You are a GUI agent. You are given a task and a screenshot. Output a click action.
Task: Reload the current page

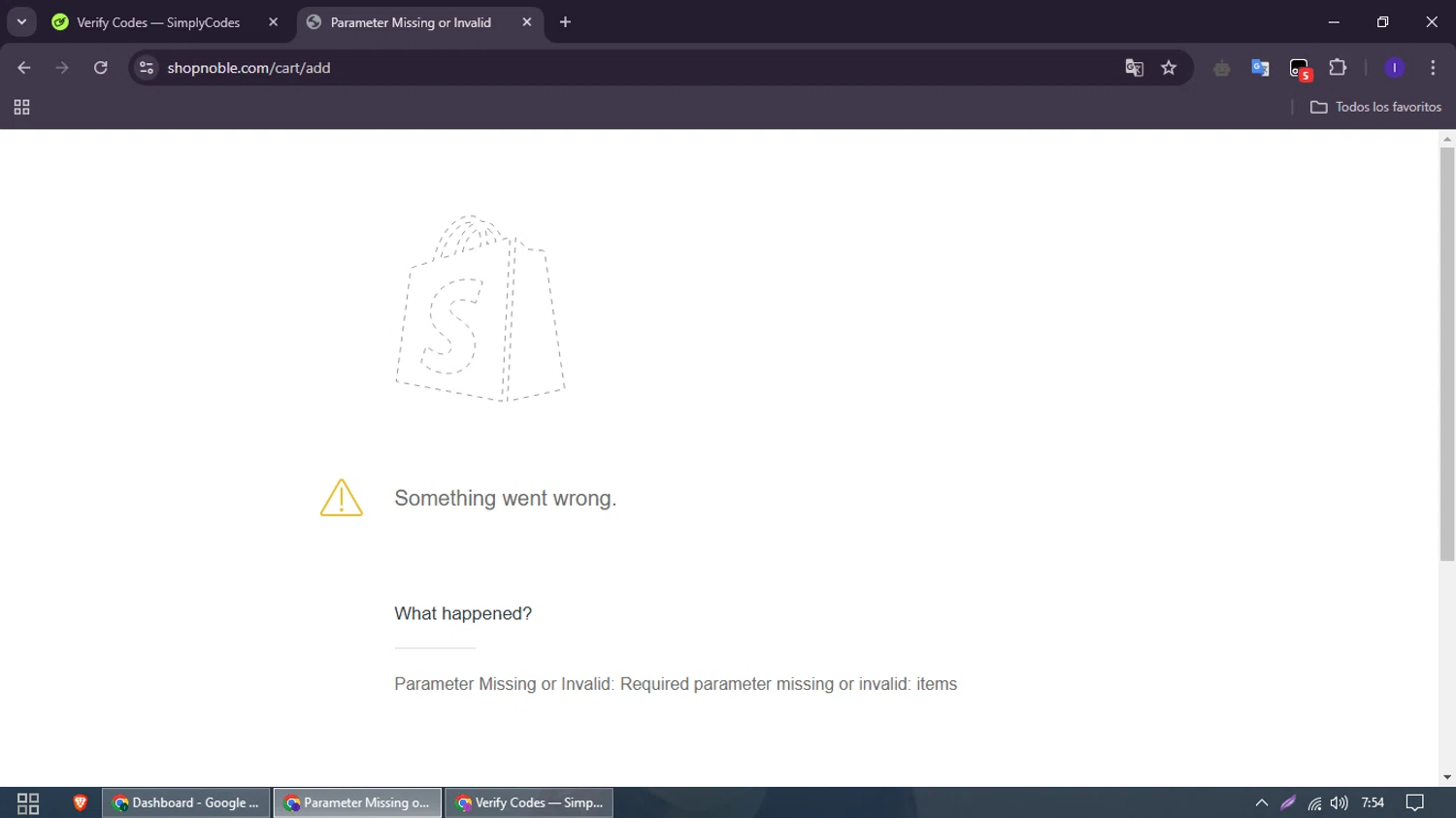coord(100,68)
